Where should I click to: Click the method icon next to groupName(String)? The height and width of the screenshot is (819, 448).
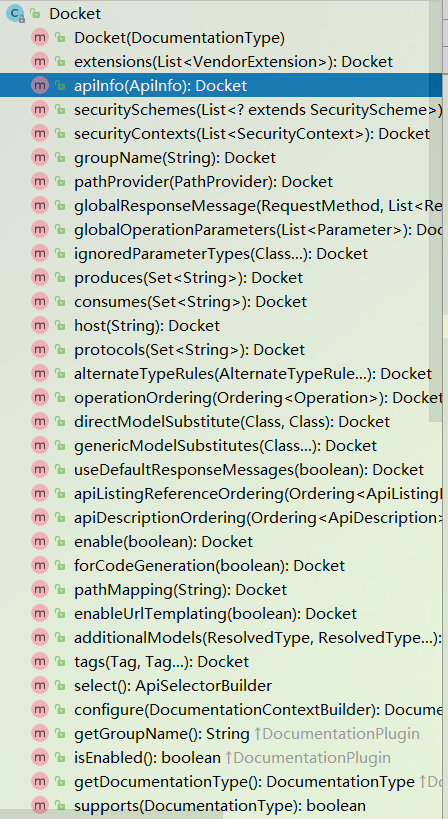pos(40,158)
